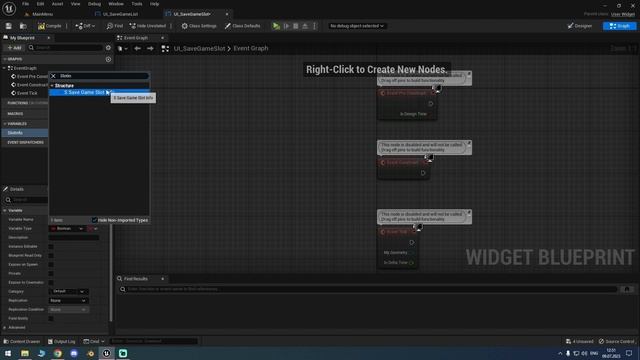The height and width of the screenshot is (360, 640).
Task: Click the variable Description field
Action: pyautogui.click(x=74, y=238)
